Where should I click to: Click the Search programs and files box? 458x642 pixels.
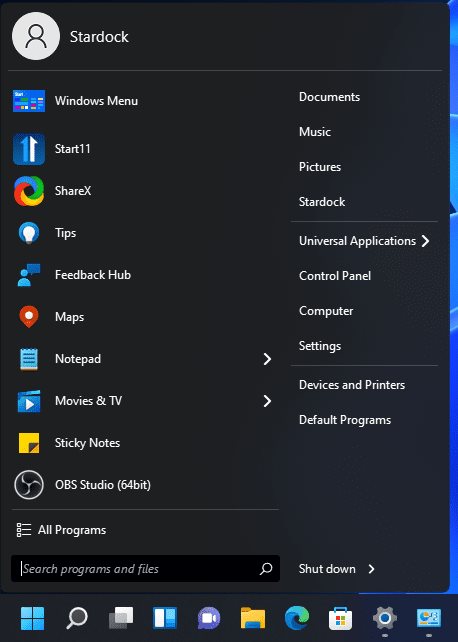[x=145, y=569]
